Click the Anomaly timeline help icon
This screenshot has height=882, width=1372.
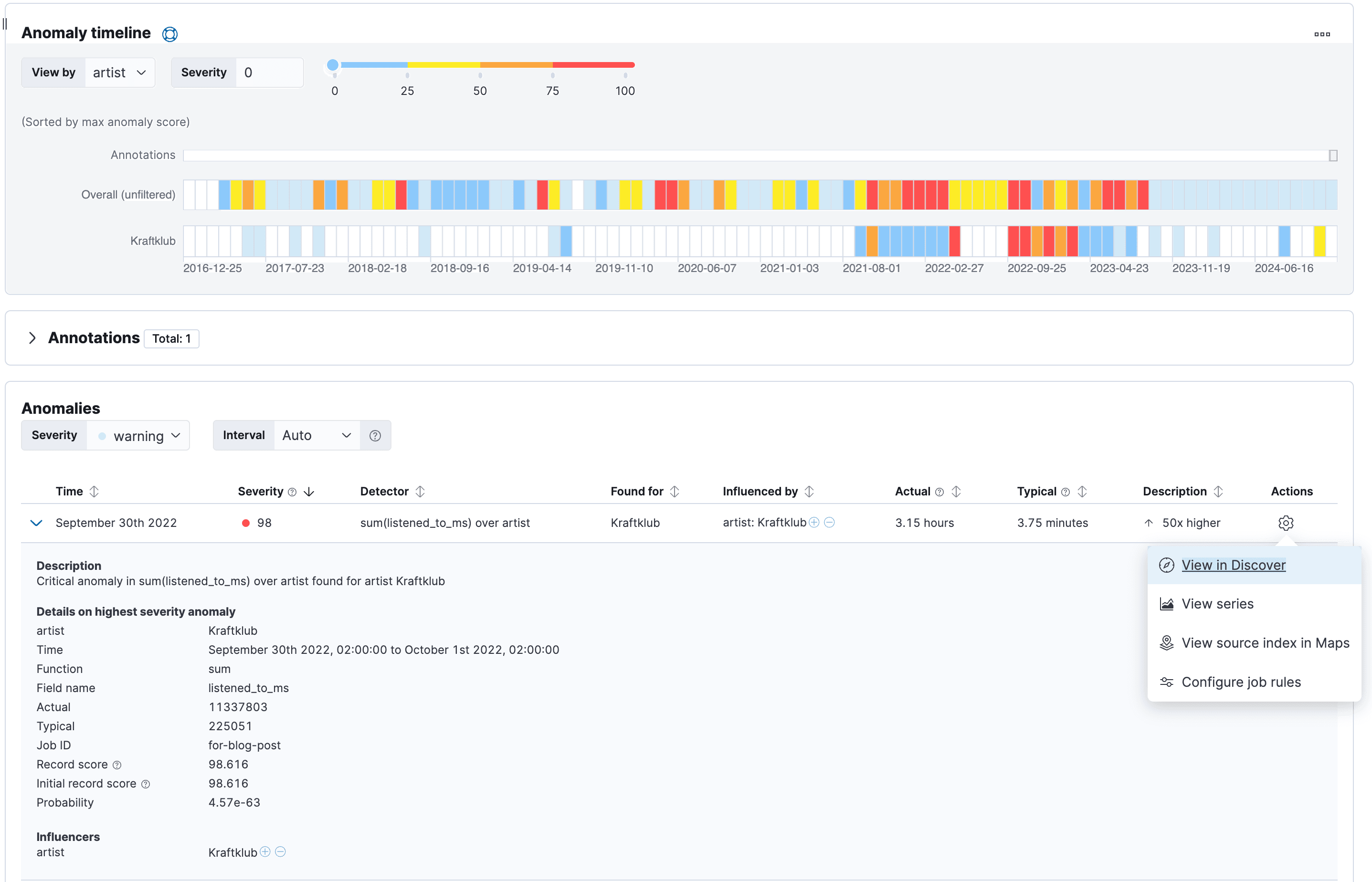pyautogui.click(x=169, y=34)
